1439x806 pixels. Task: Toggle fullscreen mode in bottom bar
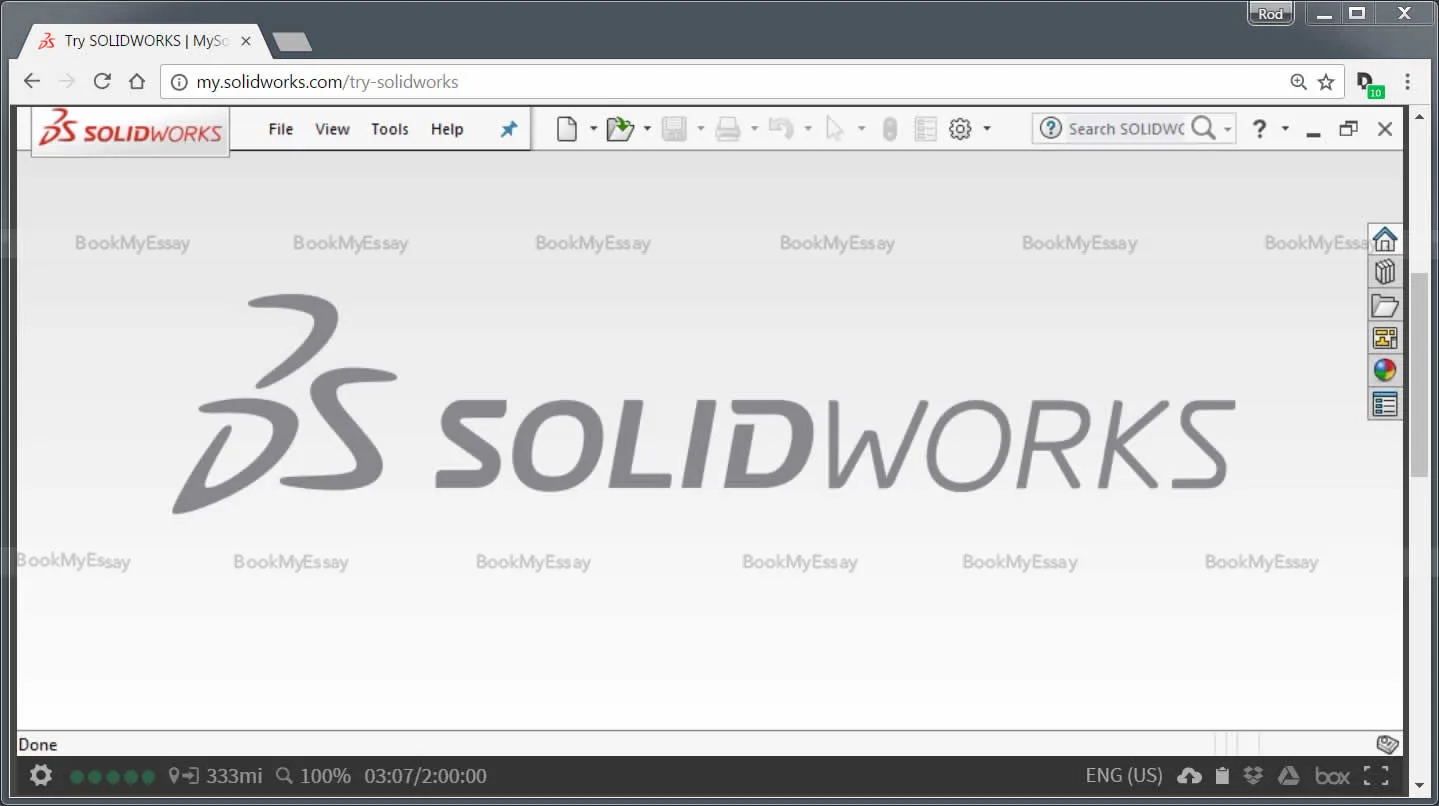1376,775
